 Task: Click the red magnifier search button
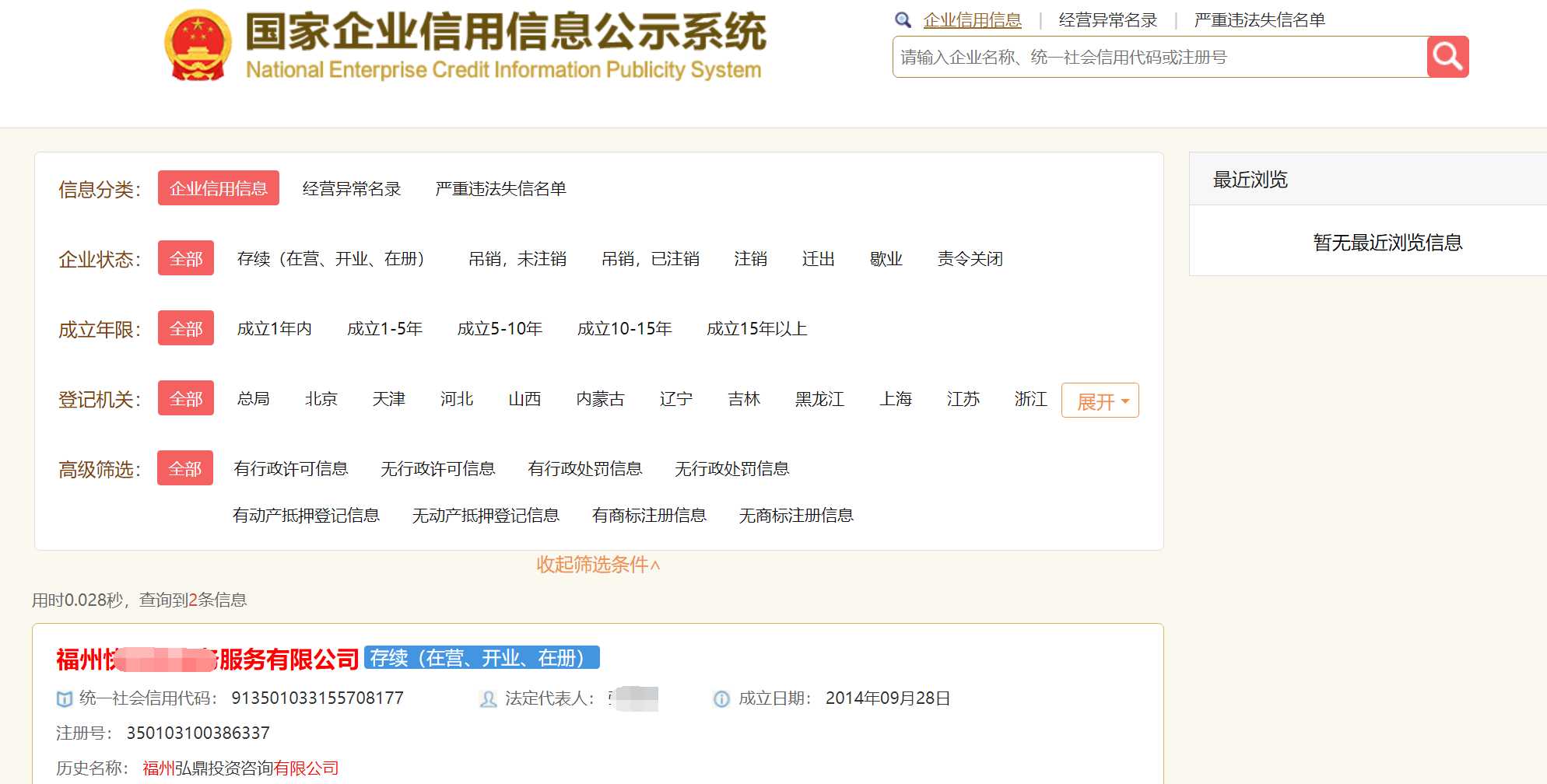pyautogui.click(x=1447, y=57)
